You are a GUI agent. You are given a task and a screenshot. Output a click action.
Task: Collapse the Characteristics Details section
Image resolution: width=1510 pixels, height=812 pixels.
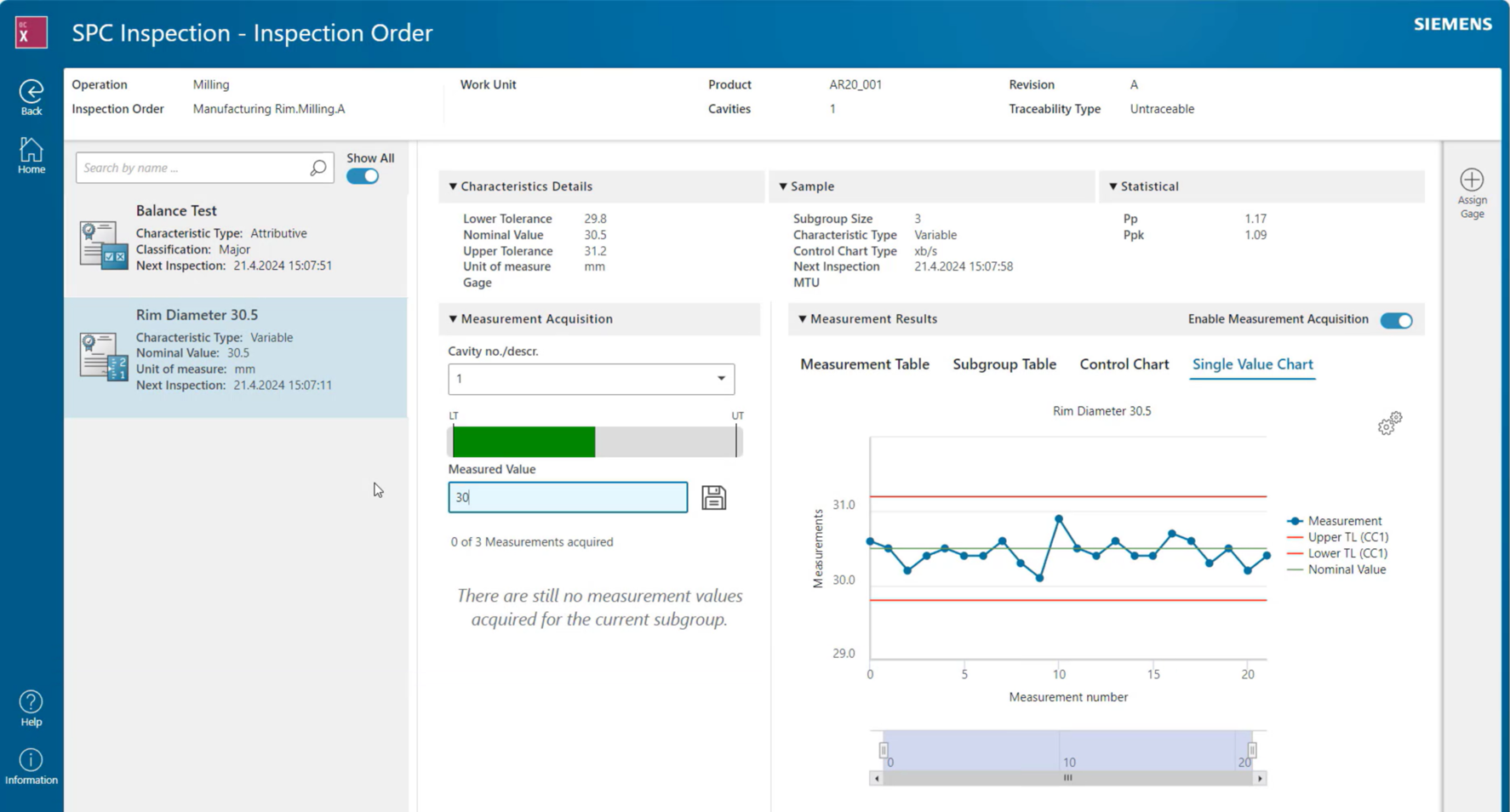(453, 186)
